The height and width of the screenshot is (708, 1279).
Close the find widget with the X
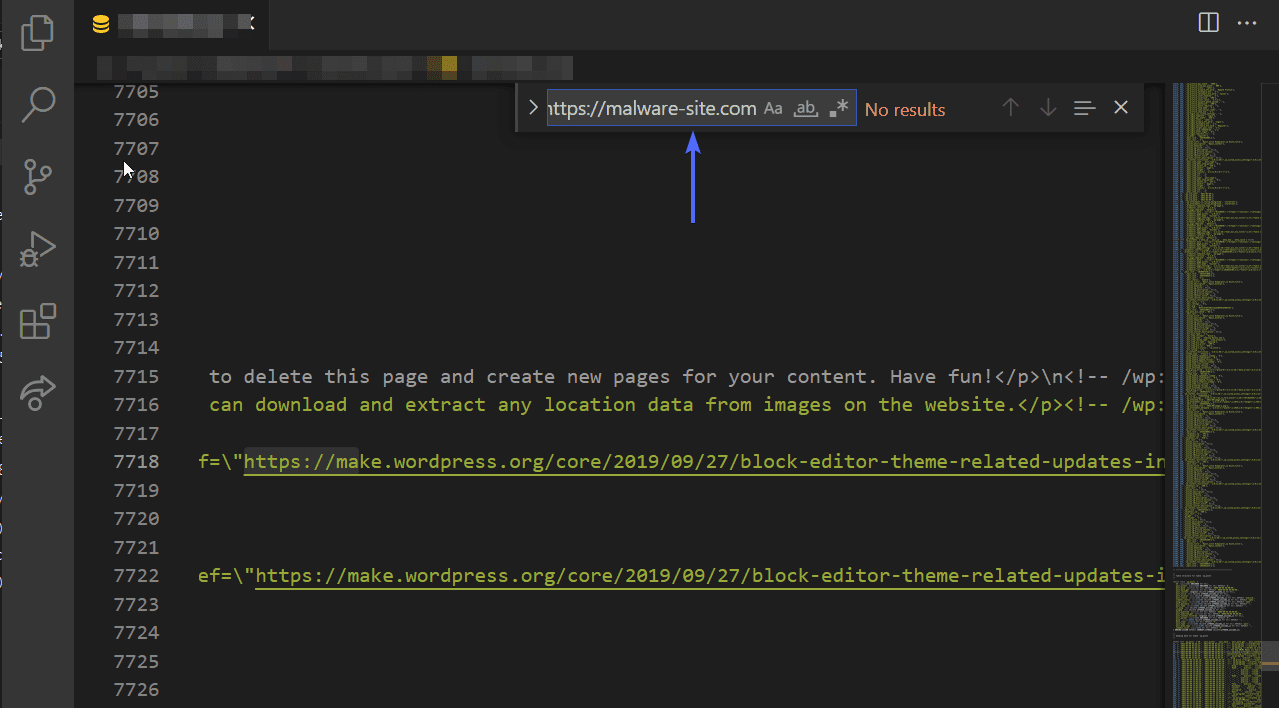tap(1120, 107)
